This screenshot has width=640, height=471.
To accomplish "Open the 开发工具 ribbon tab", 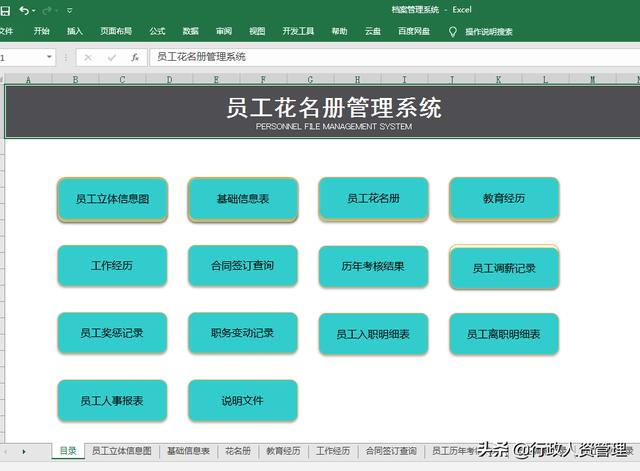I will 298,32.
